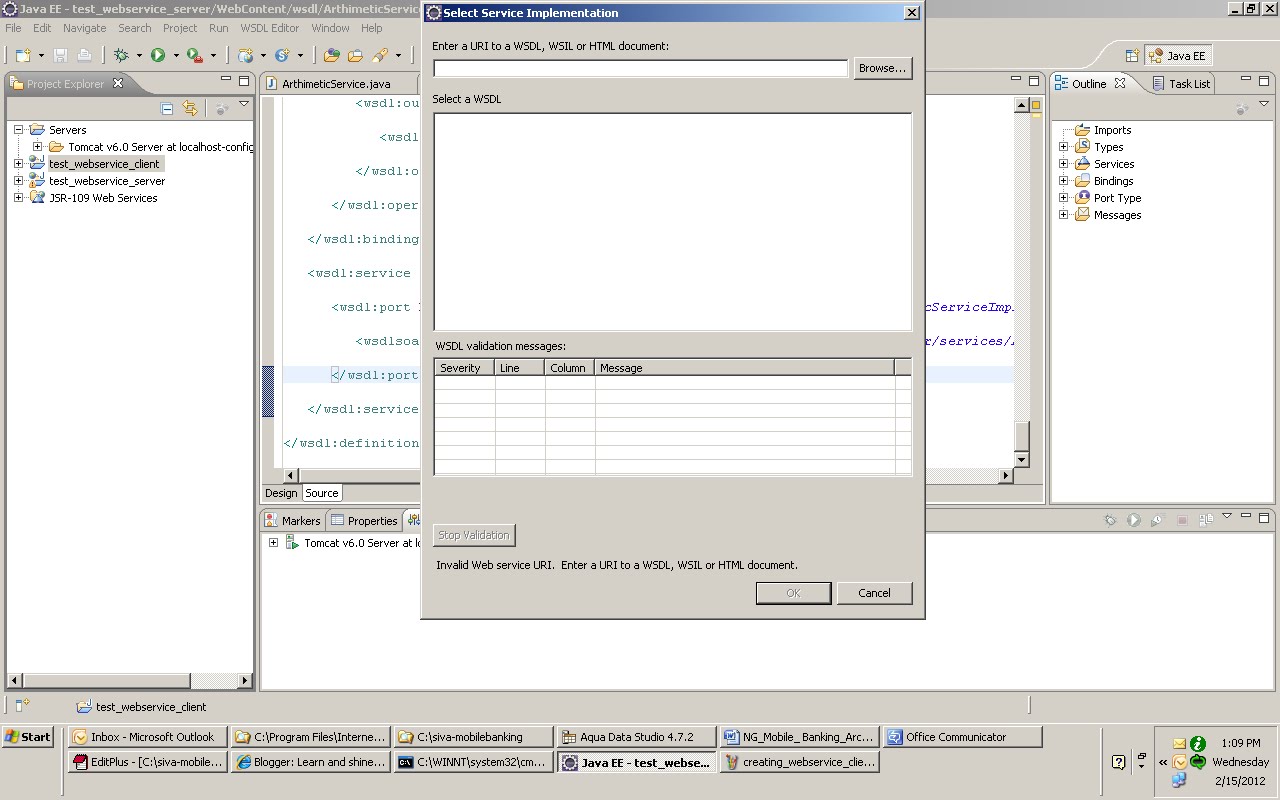Open the WSDL Editor menu

pyautogui.click(x=269, y=28)
